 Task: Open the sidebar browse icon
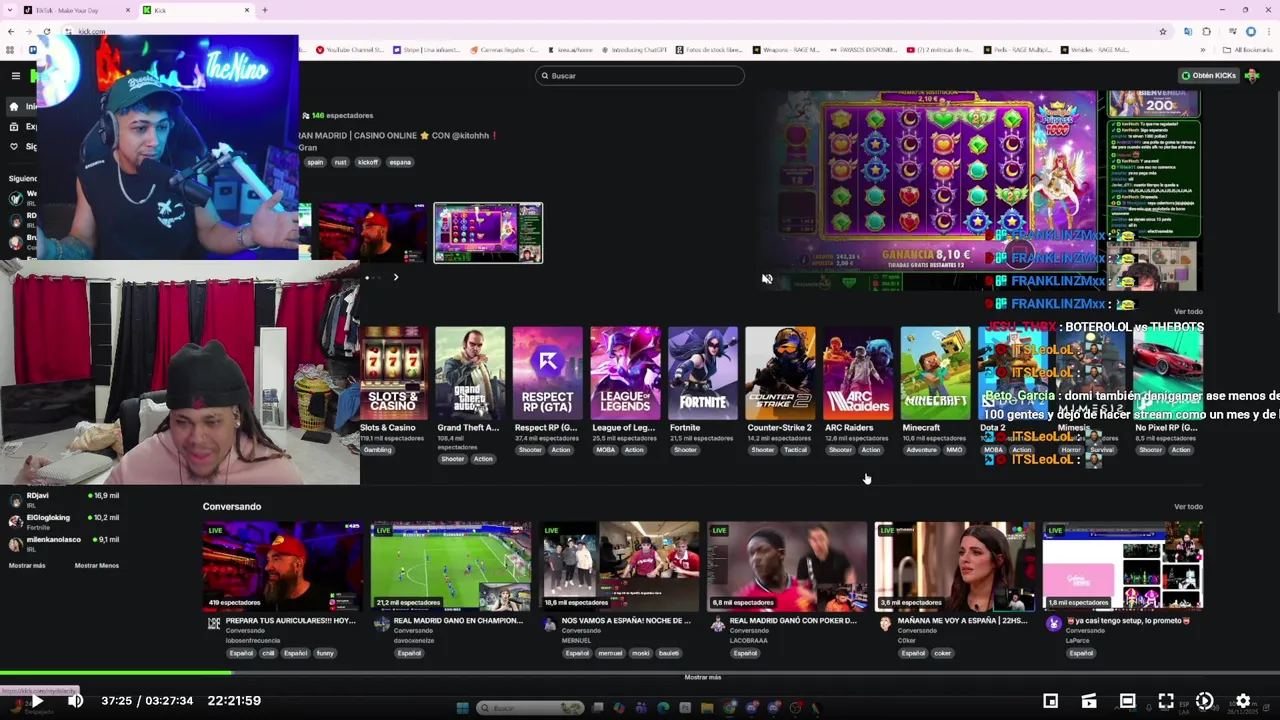click(14, 127)
